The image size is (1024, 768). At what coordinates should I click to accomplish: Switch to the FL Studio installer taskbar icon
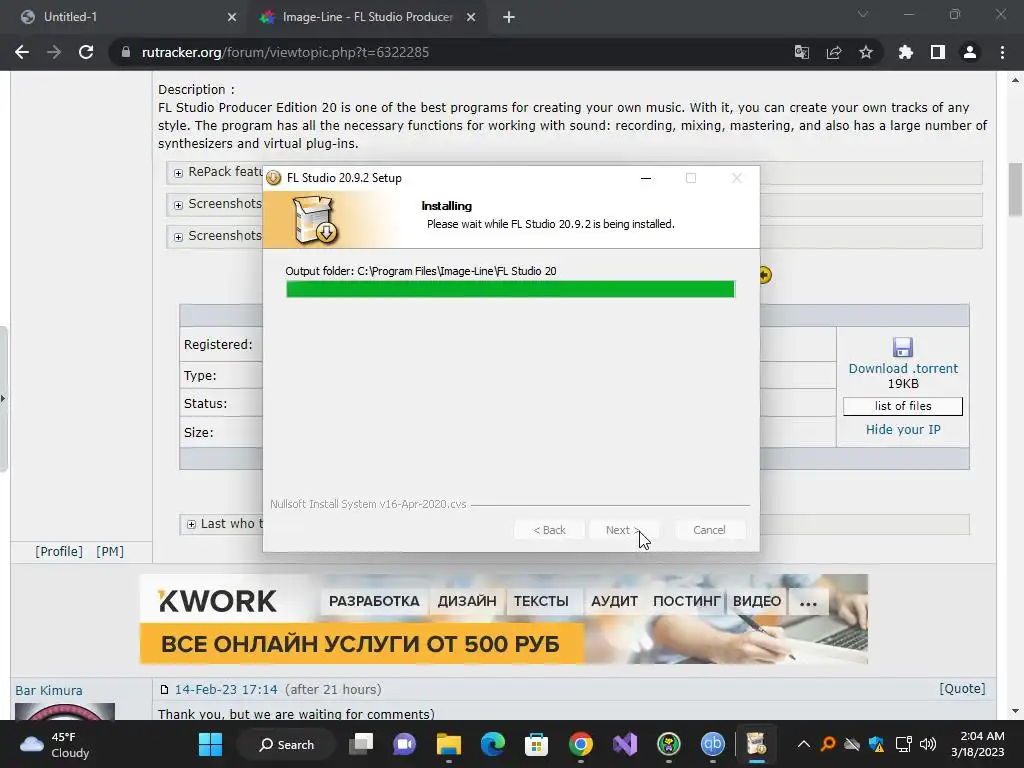click(756, 744)
